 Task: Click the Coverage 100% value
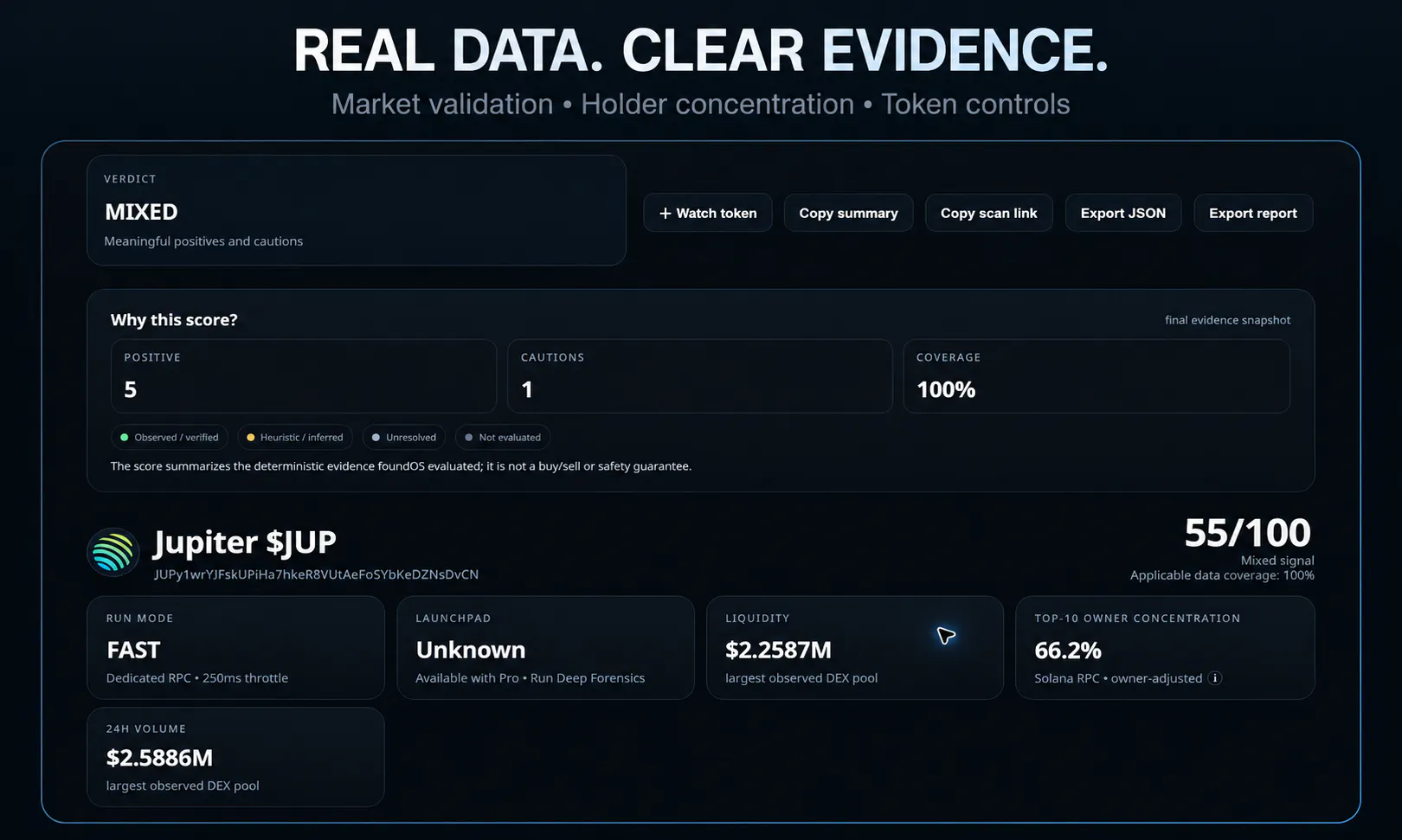click(x=946, y=390)
